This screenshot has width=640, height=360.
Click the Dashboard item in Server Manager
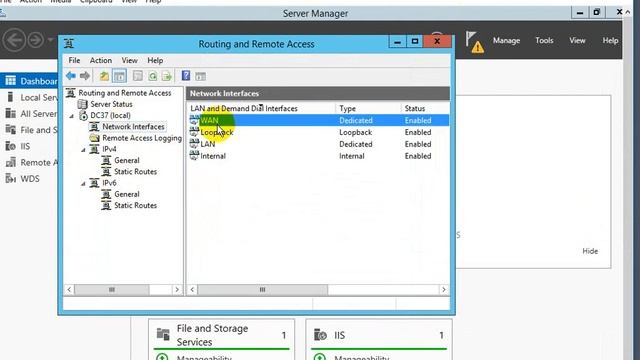pyautogui.click(x=29, y=81)
